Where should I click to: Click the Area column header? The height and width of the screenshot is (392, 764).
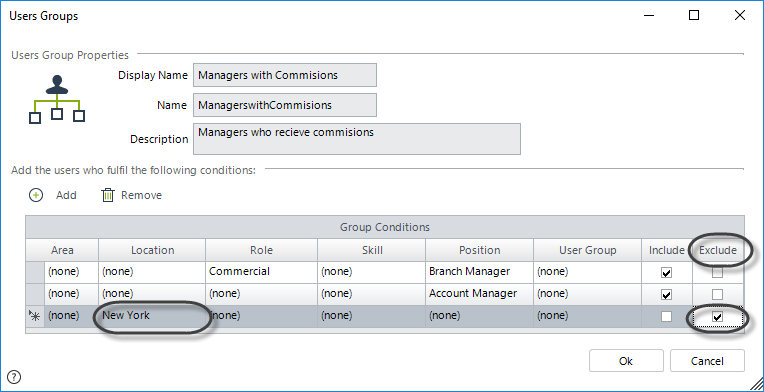[62, 250]
